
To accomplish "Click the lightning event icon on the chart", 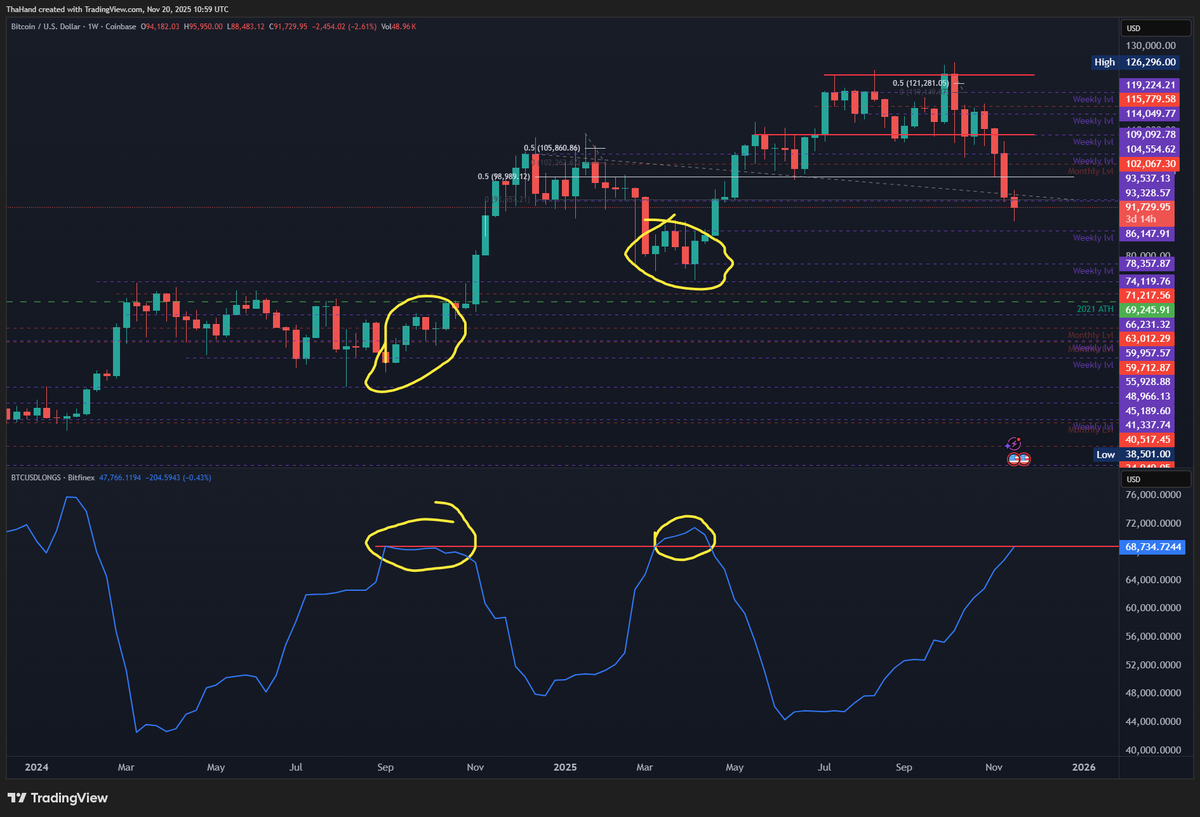I will (x=1013, y=444).
